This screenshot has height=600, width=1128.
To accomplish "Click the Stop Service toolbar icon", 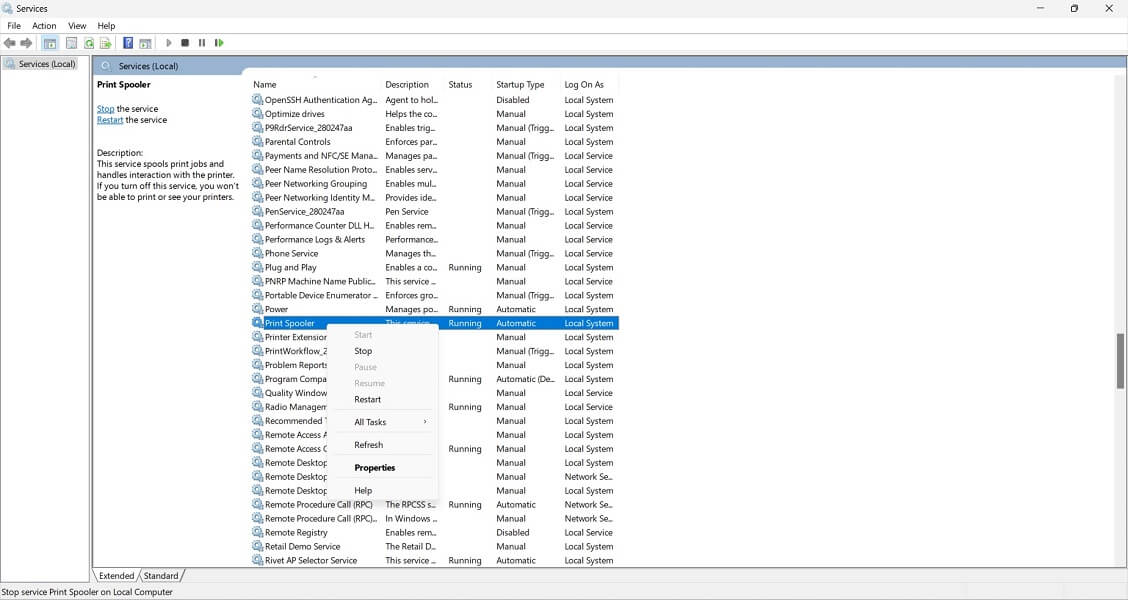I will (185, 42).
